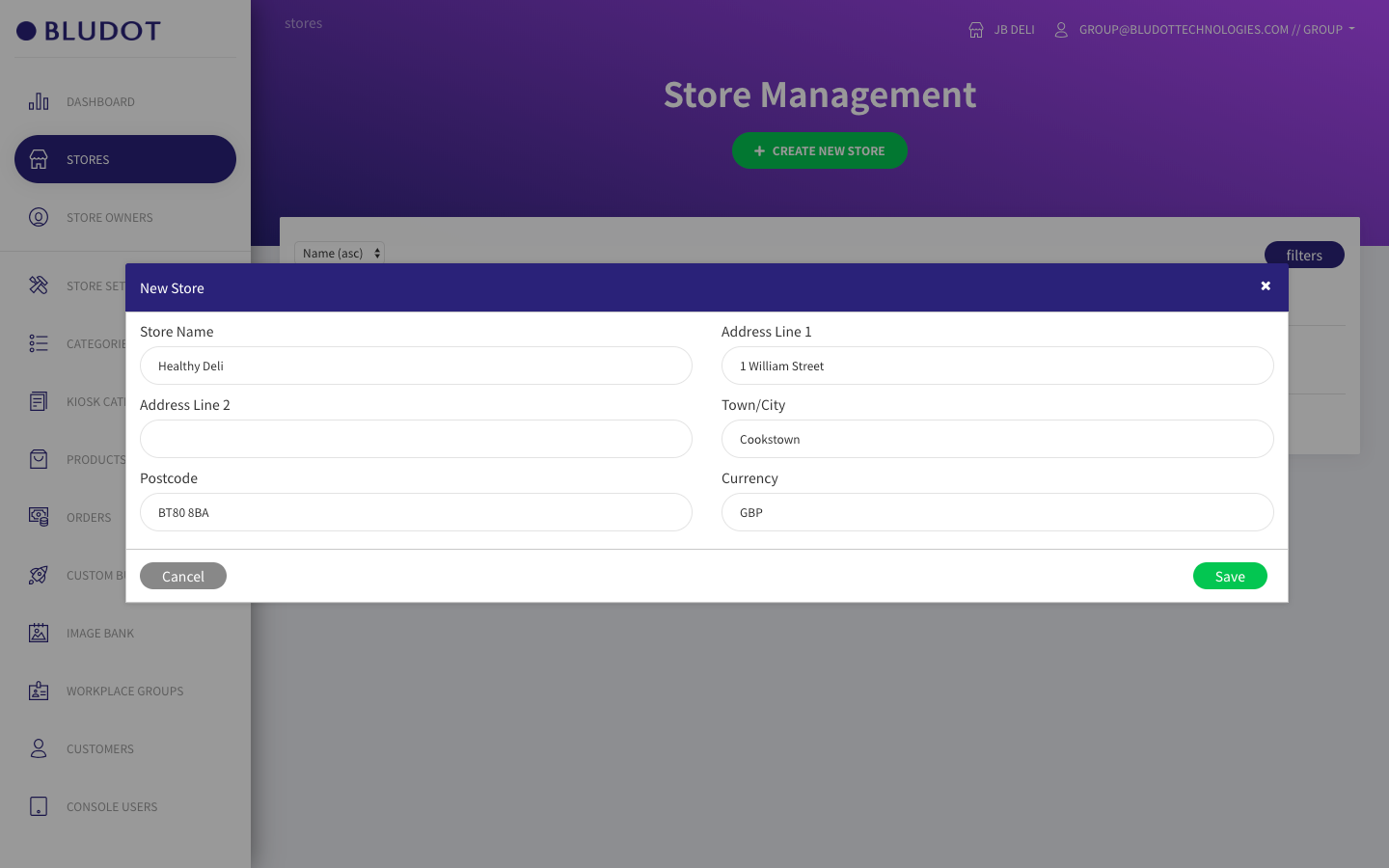Select the Console Users icon
Screen dimensions: 1389x868
coord(39,806)
